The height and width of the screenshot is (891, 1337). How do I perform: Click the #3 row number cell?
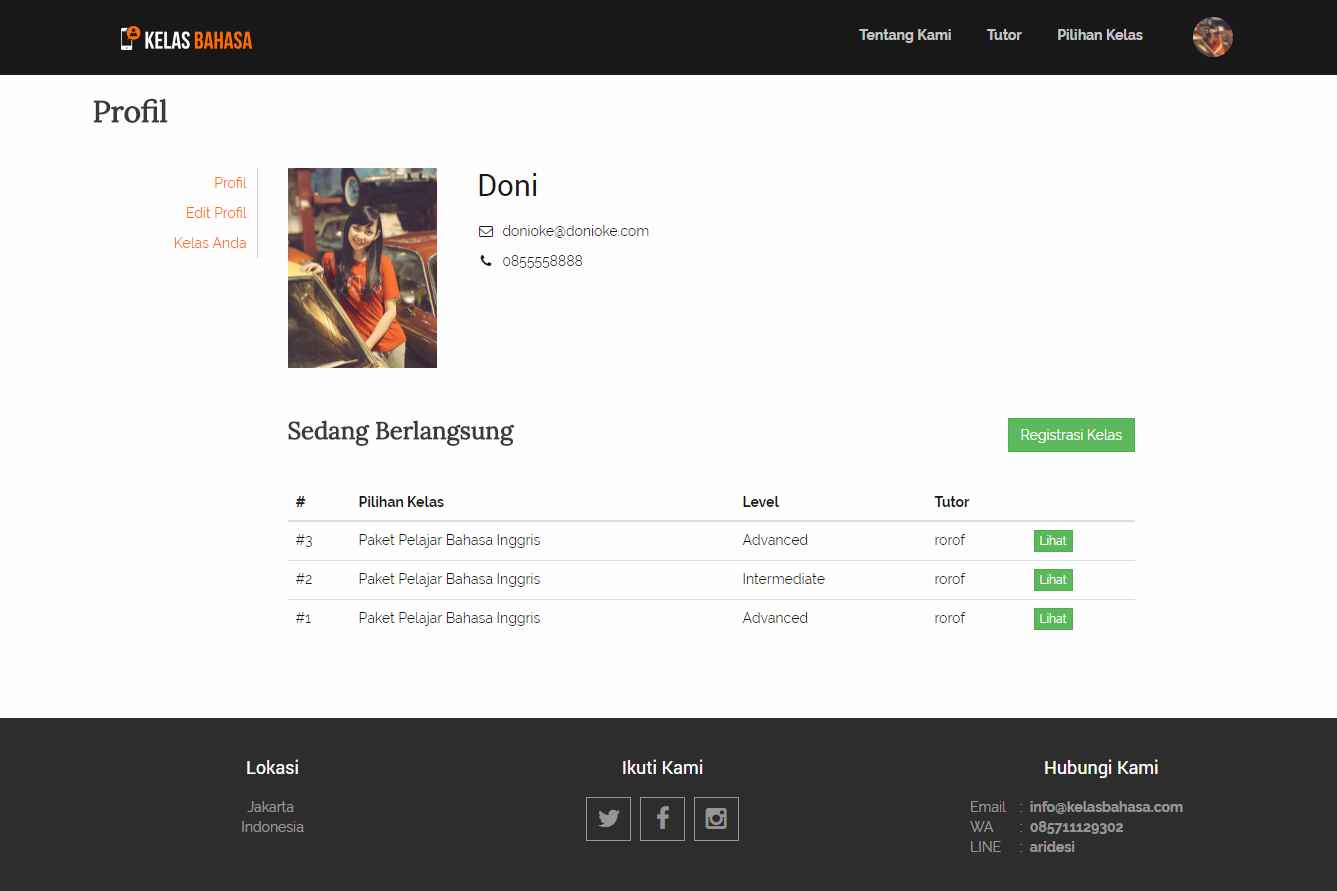tap(304, 541)
